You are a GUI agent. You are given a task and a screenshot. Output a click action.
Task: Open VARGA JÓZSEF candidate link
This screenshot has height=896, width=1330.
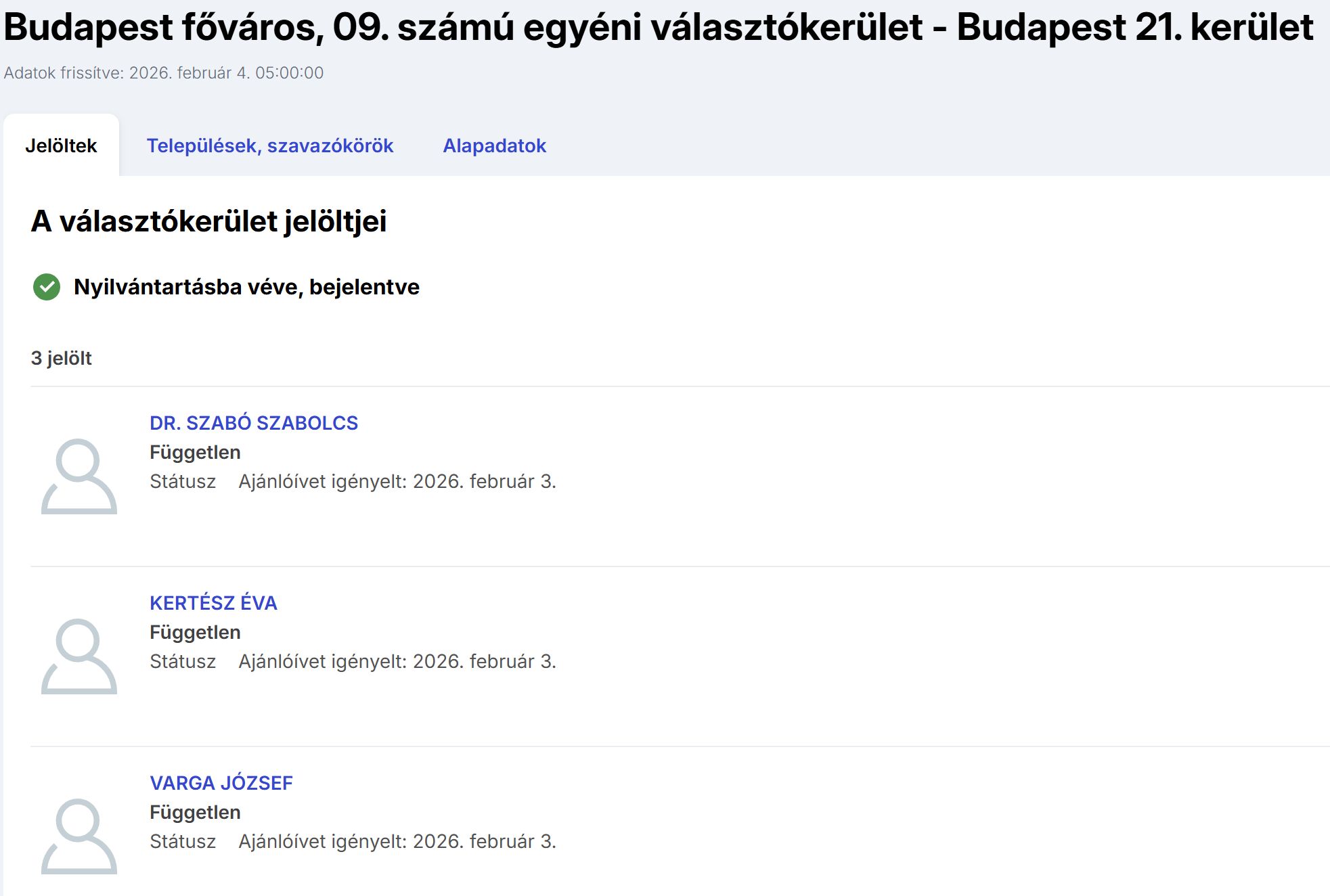(x=221, y=783)
